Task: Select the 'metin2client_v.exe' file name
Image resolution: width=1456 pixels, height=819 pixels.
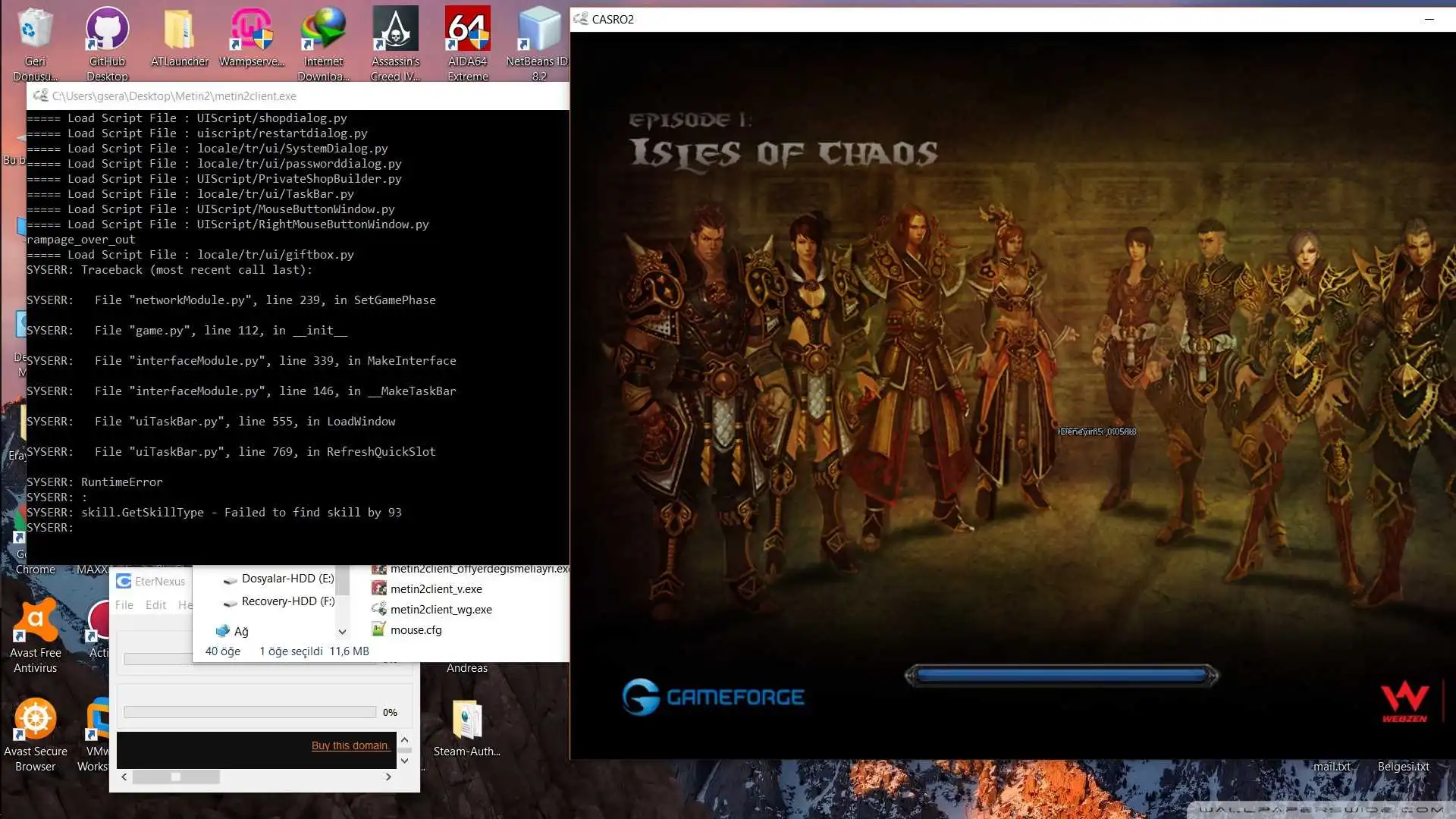Action: tap(436, 588)
